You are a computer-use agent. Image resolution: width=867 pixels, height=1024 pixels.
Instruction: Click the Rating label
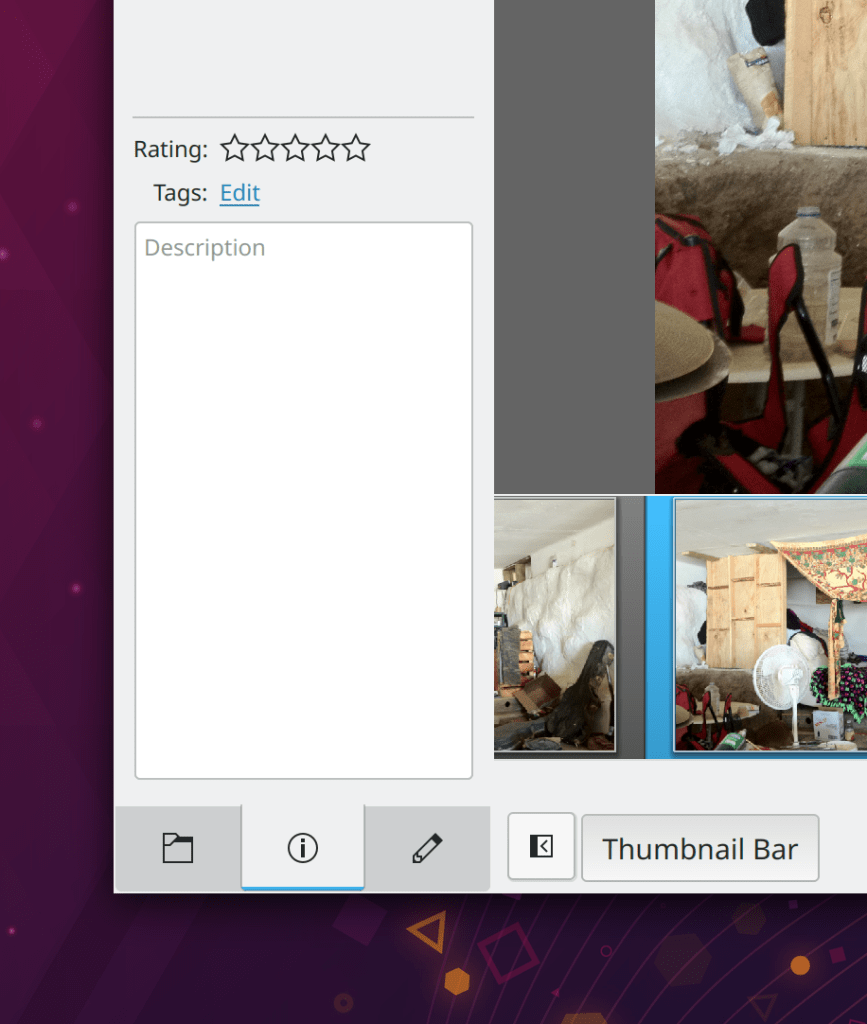[171, 150]
